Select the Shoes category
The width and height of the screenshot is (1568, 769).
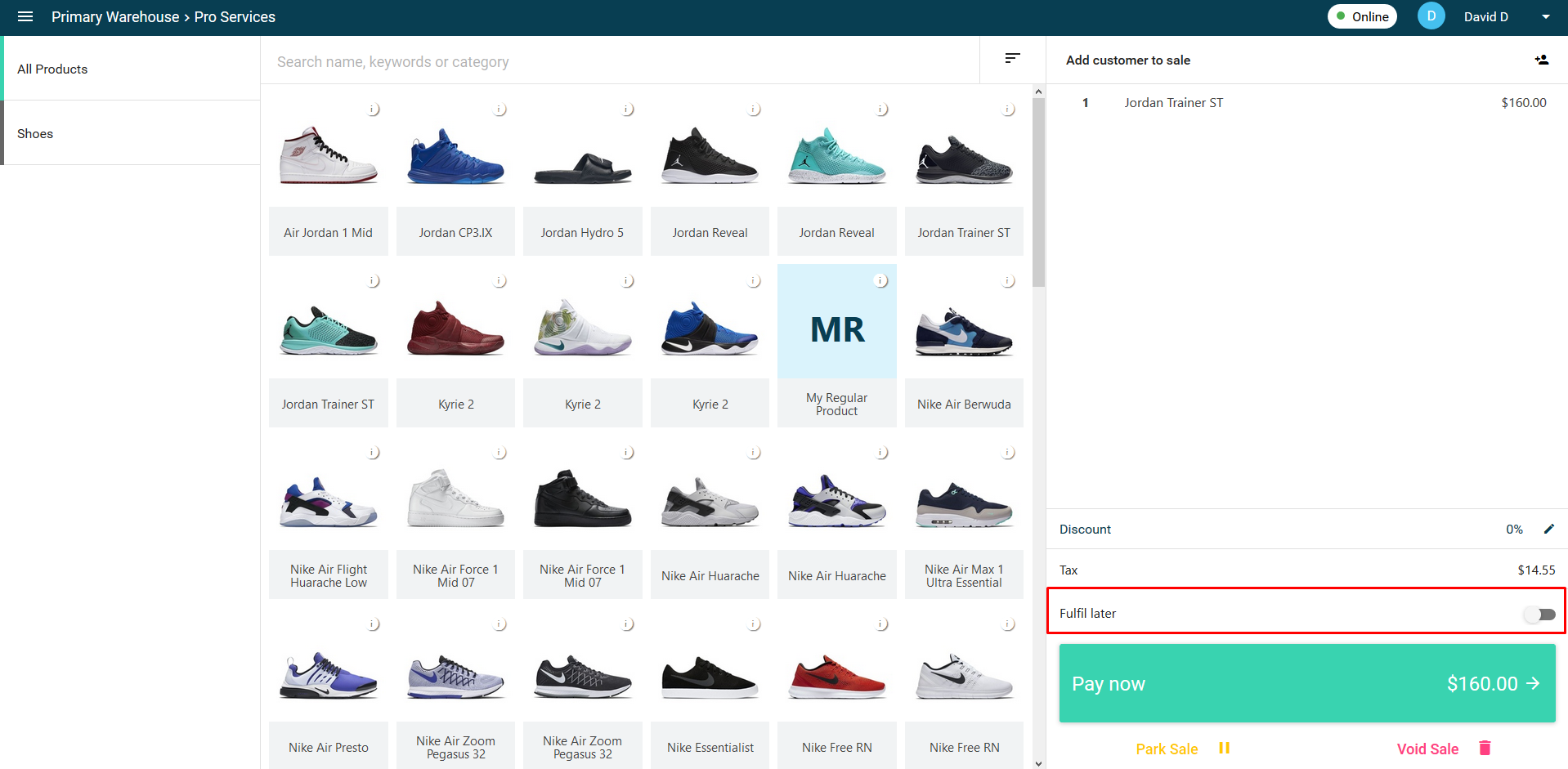pos(131,133)
